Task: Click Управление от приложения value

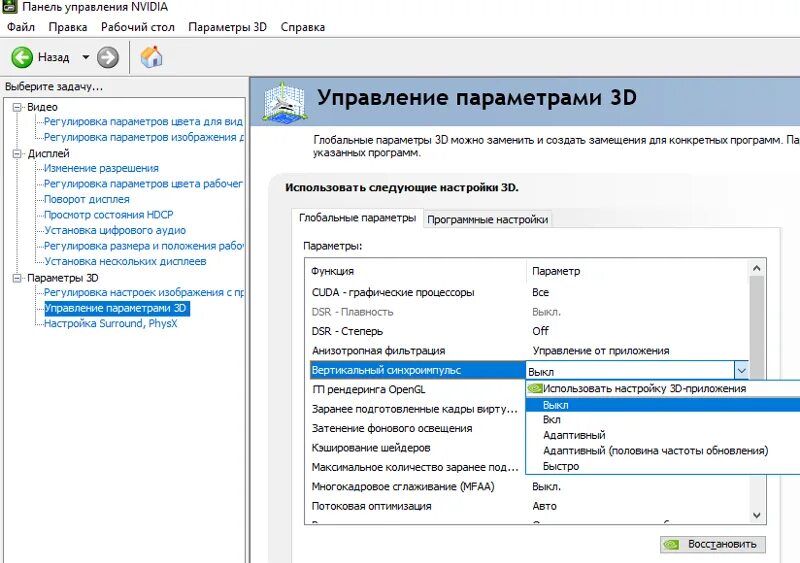Action: pyautogui.click(x=601, y=351)
